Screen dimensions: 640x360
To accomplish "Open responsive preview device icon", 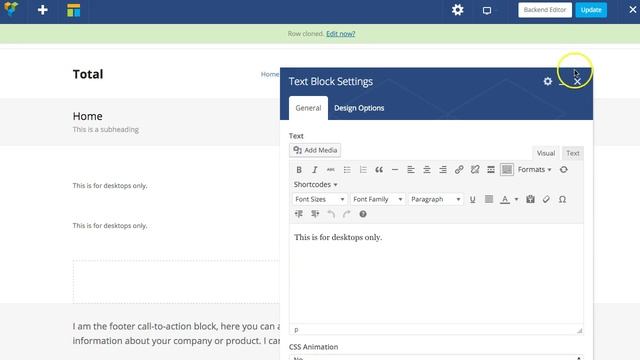I will point(487,11).
